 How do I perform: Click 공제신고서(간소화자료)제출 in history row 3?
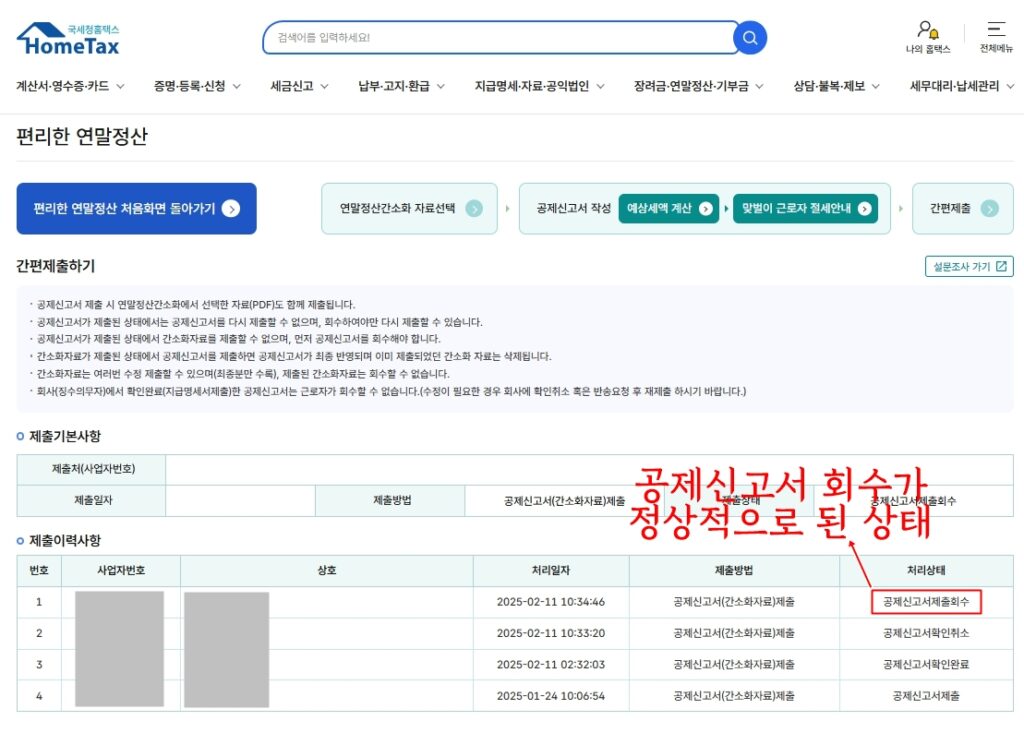coord(734,664)
